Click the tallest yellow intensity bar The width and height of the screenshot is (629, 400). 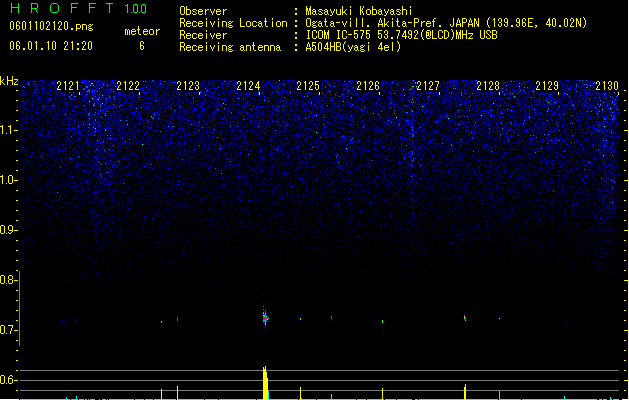click(265, 383)
